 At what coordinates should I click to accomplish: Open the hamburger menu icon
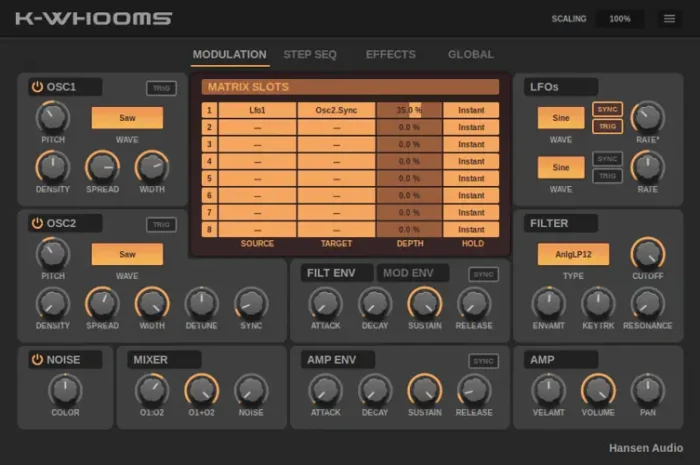(669, 19)
